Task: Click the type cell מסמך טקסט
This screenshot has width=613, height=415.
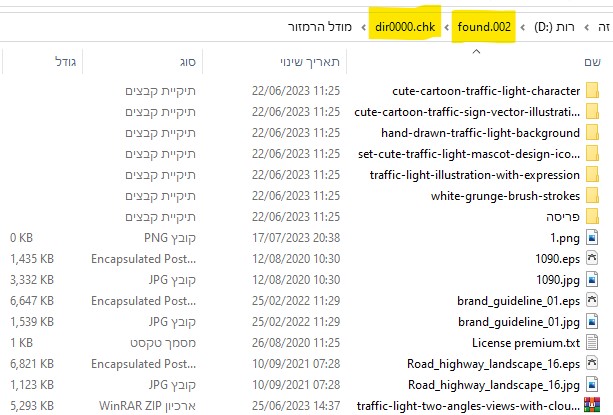Action: [163, 343]
